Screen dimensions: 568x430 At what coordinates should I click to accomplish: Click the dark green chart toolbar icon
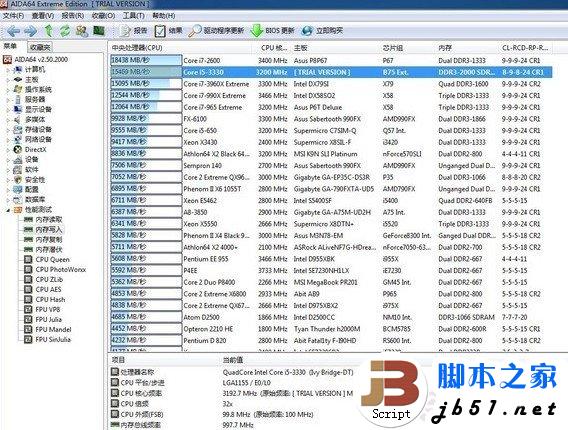click(x=99, y=31)
